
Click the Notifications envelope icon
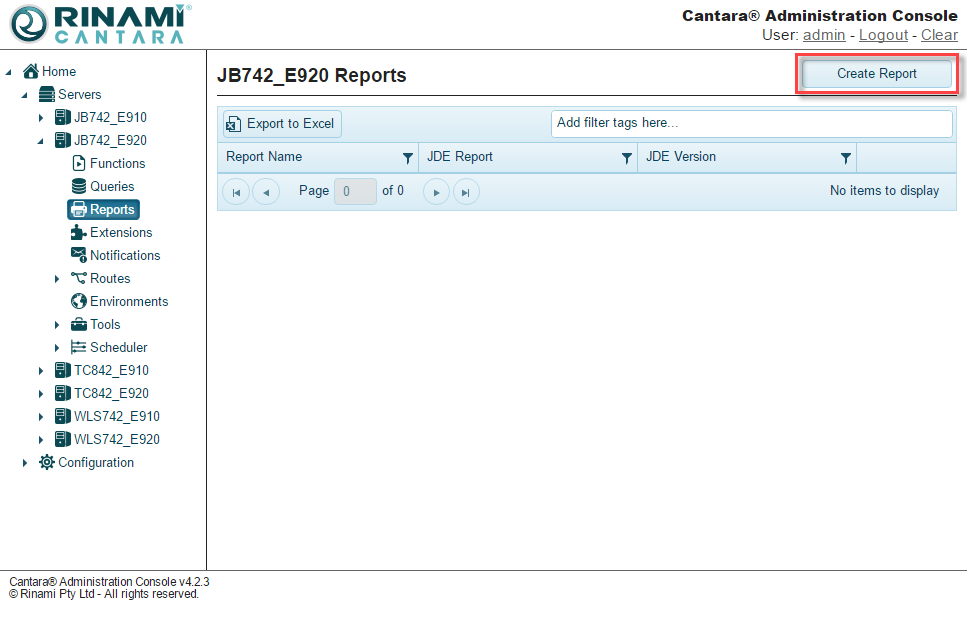79,256
